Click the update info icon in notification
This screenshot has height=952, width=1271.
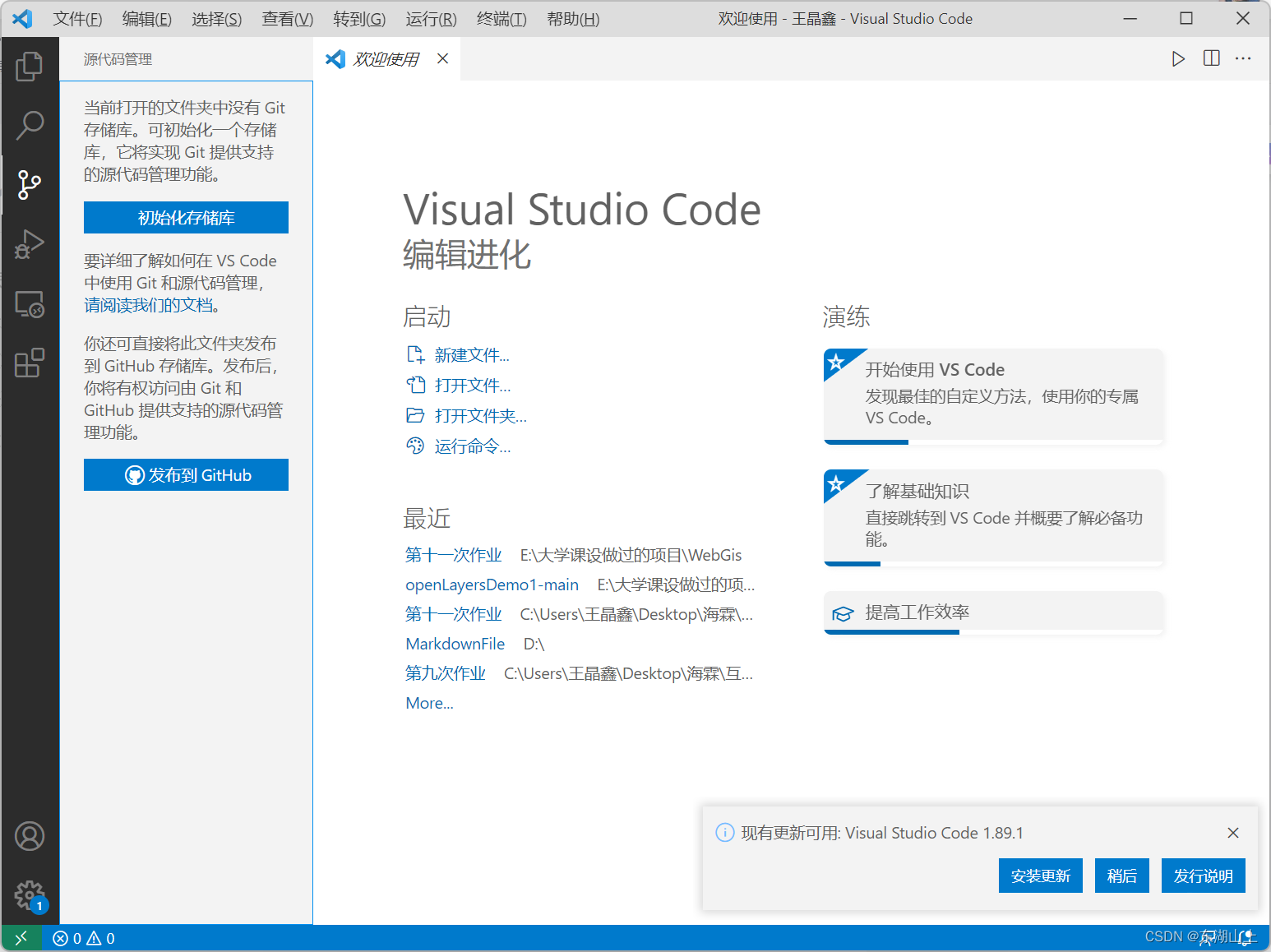(x=724, y=833)
